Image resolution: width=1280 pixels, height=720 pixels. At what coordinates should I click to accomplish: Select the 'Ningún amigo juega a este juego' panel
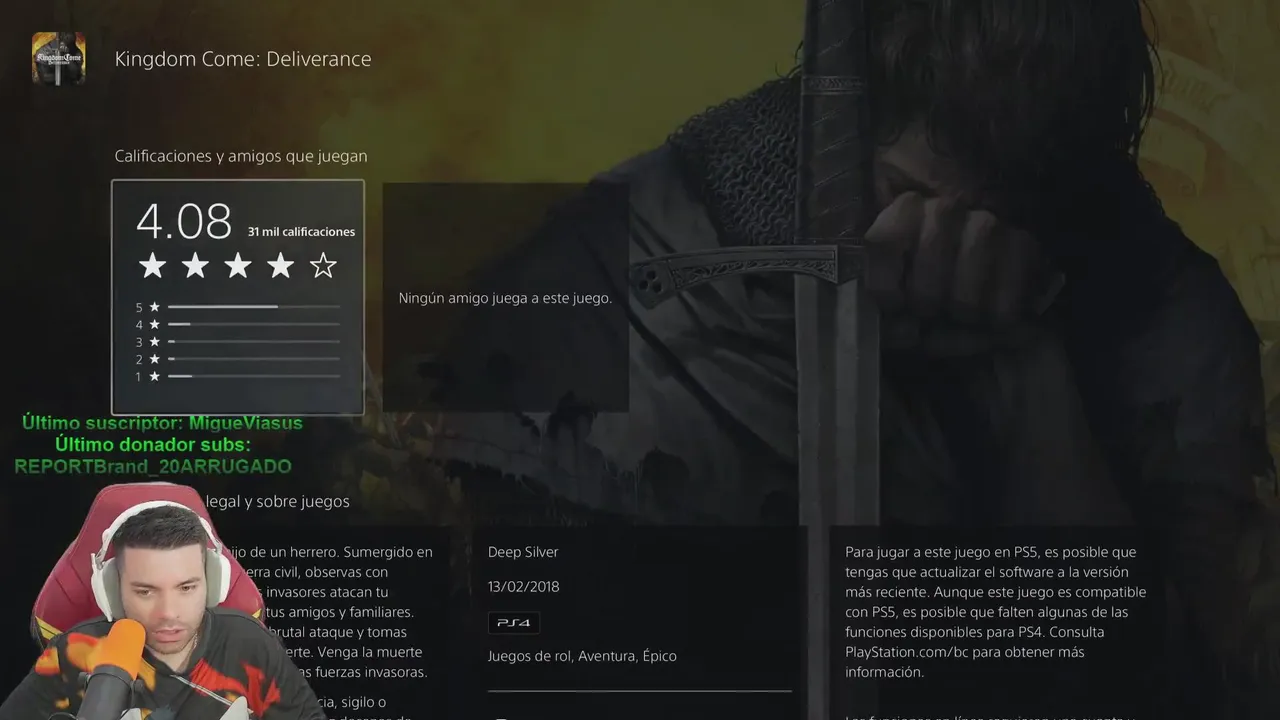(x=506, y=297)
